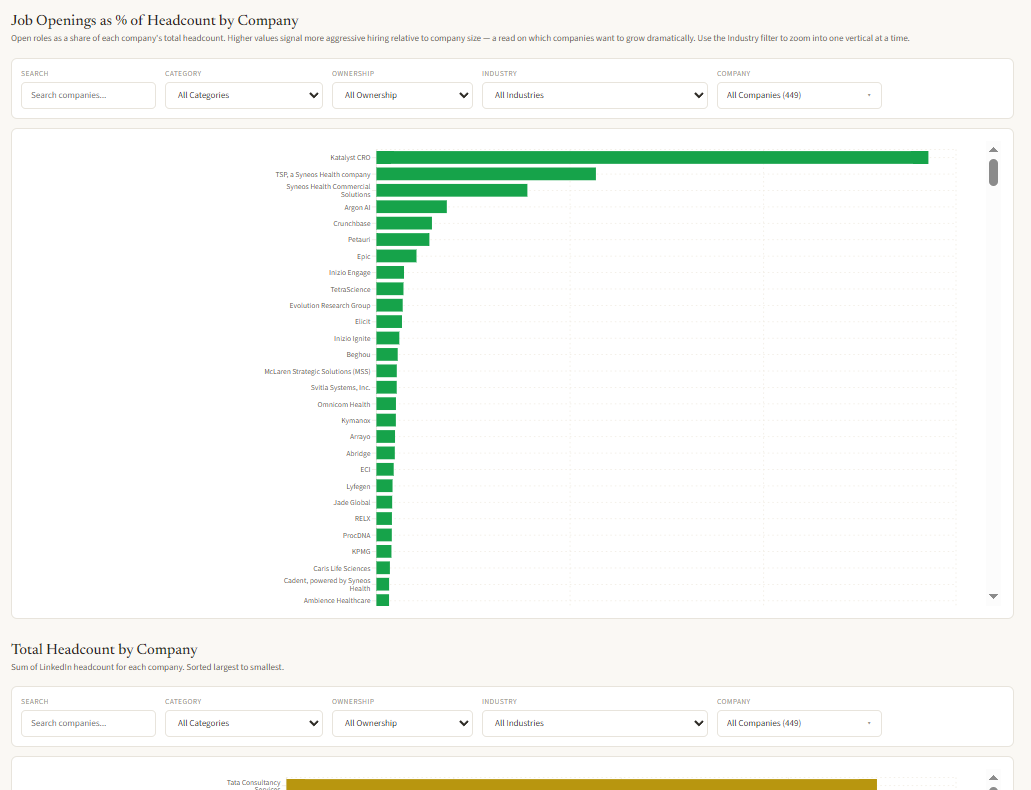Click the KPMG label
The image size is (1031, 790).
pyautogui.click(x=361, y=552)
